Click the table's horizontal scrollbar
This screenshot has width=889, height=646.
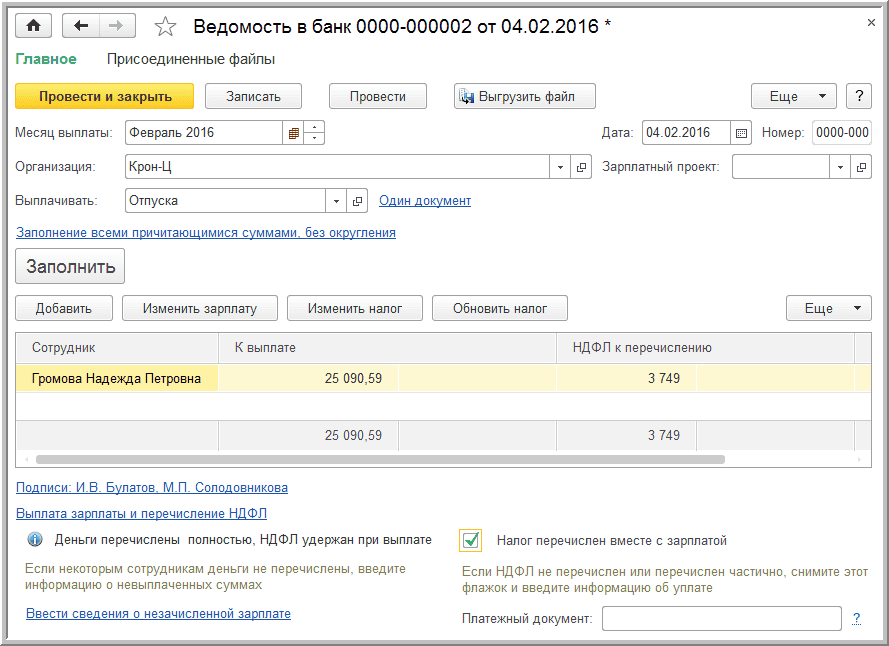tap(380, 460)
